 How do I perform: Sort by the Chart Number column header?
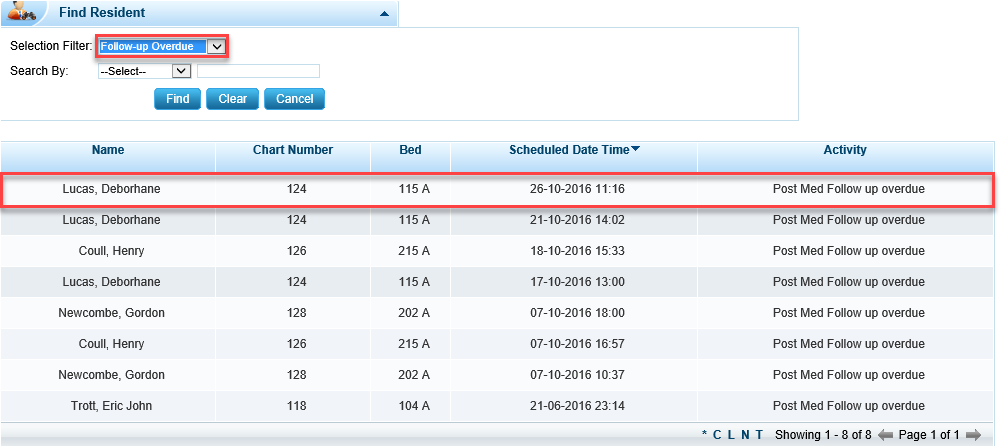pos(293,150)
